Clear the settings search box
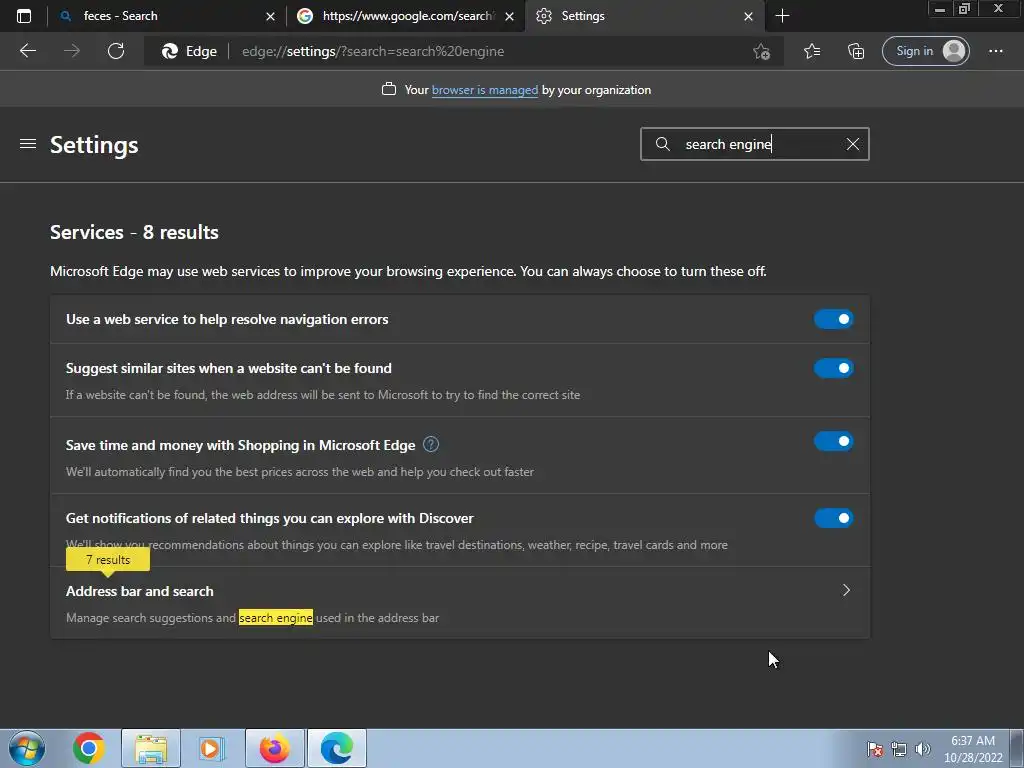1024x768 pixels. click(x=852, y=144)
